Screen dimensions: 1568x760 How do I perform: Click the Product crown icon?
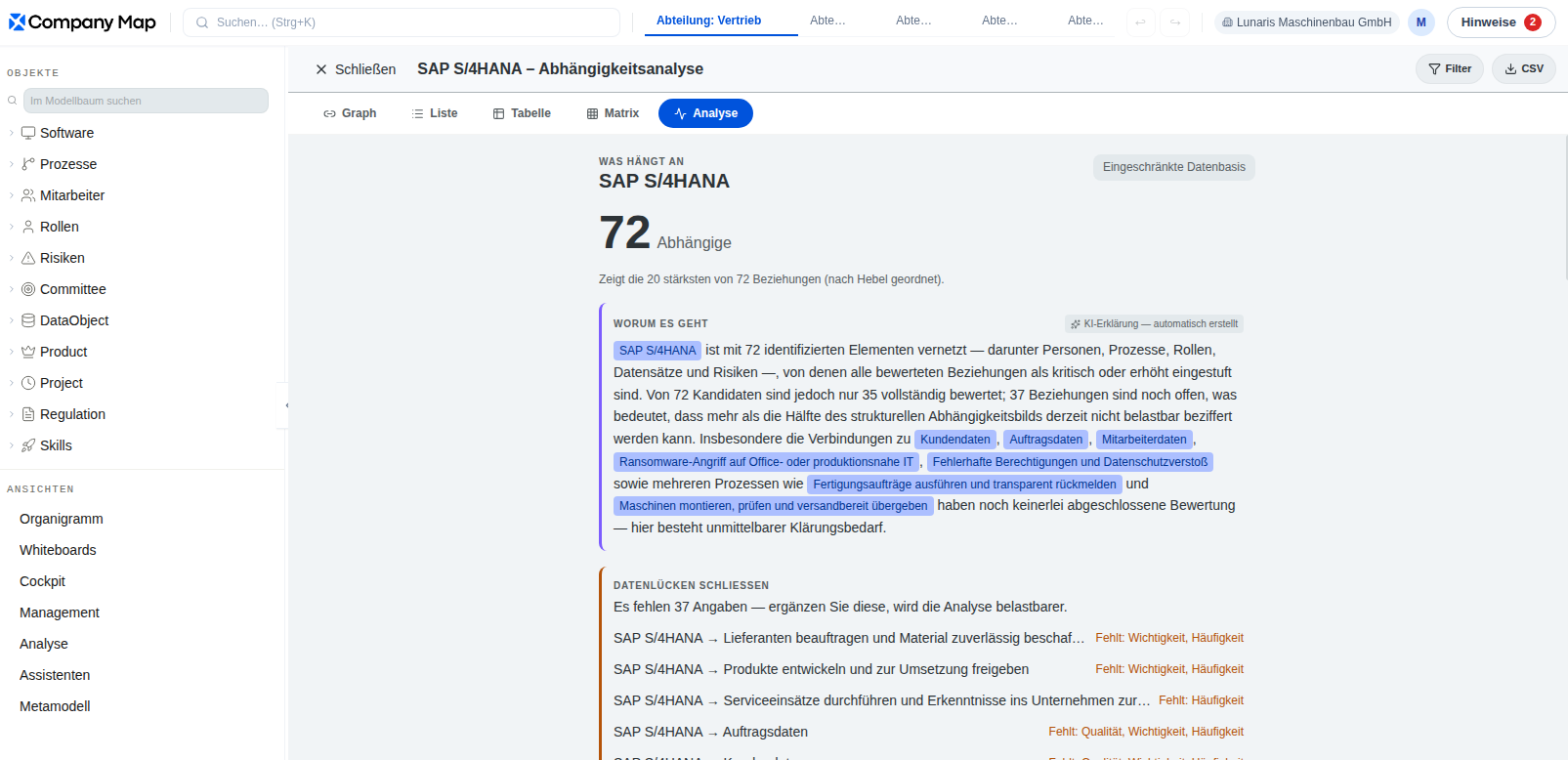click(28, 352)
